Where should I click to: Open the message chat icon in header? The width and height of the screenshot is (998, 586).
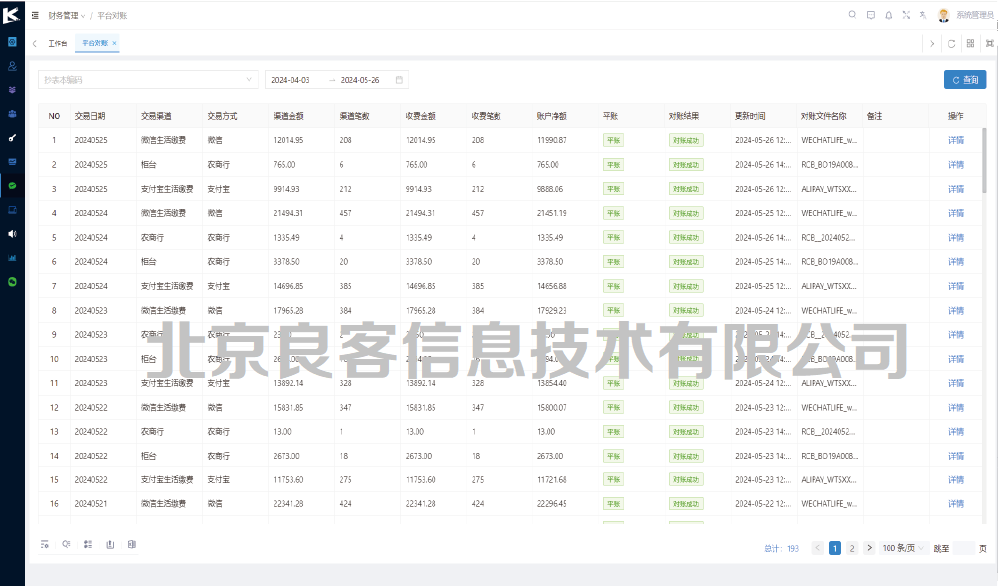870,15
